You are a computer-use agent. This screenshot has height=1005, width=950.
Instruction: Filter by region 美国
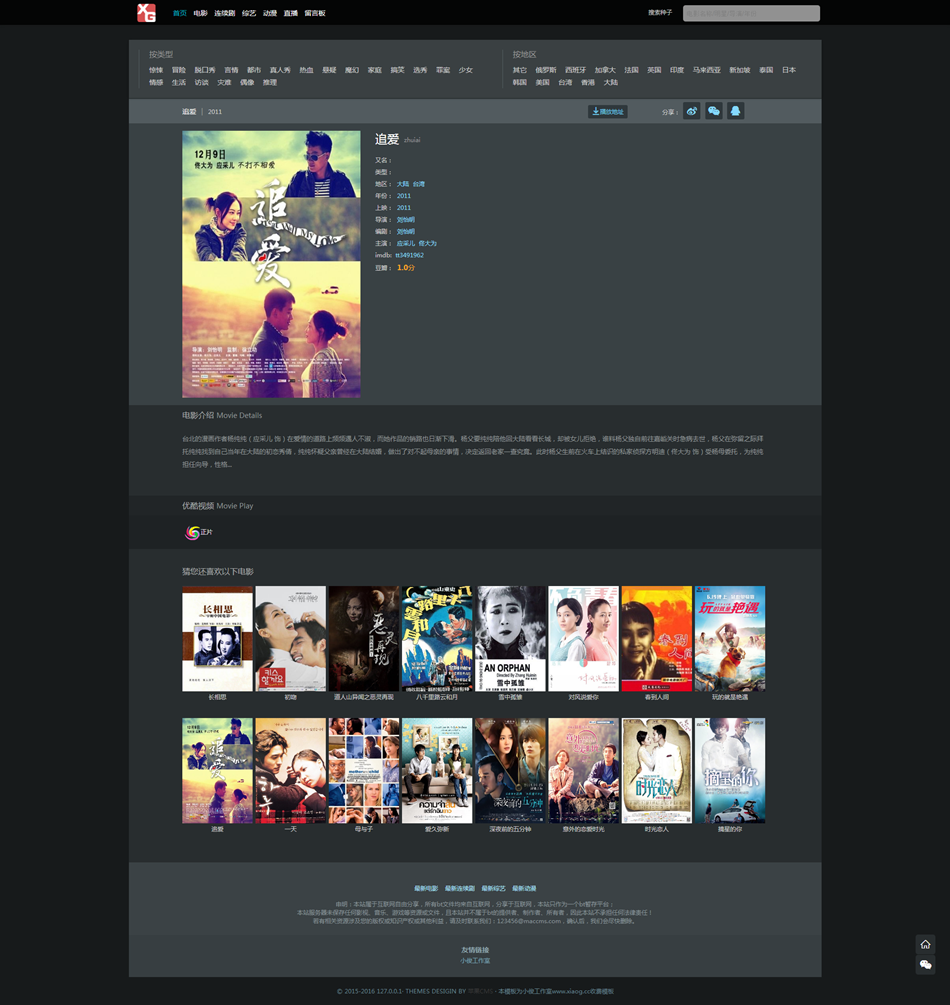542,83
